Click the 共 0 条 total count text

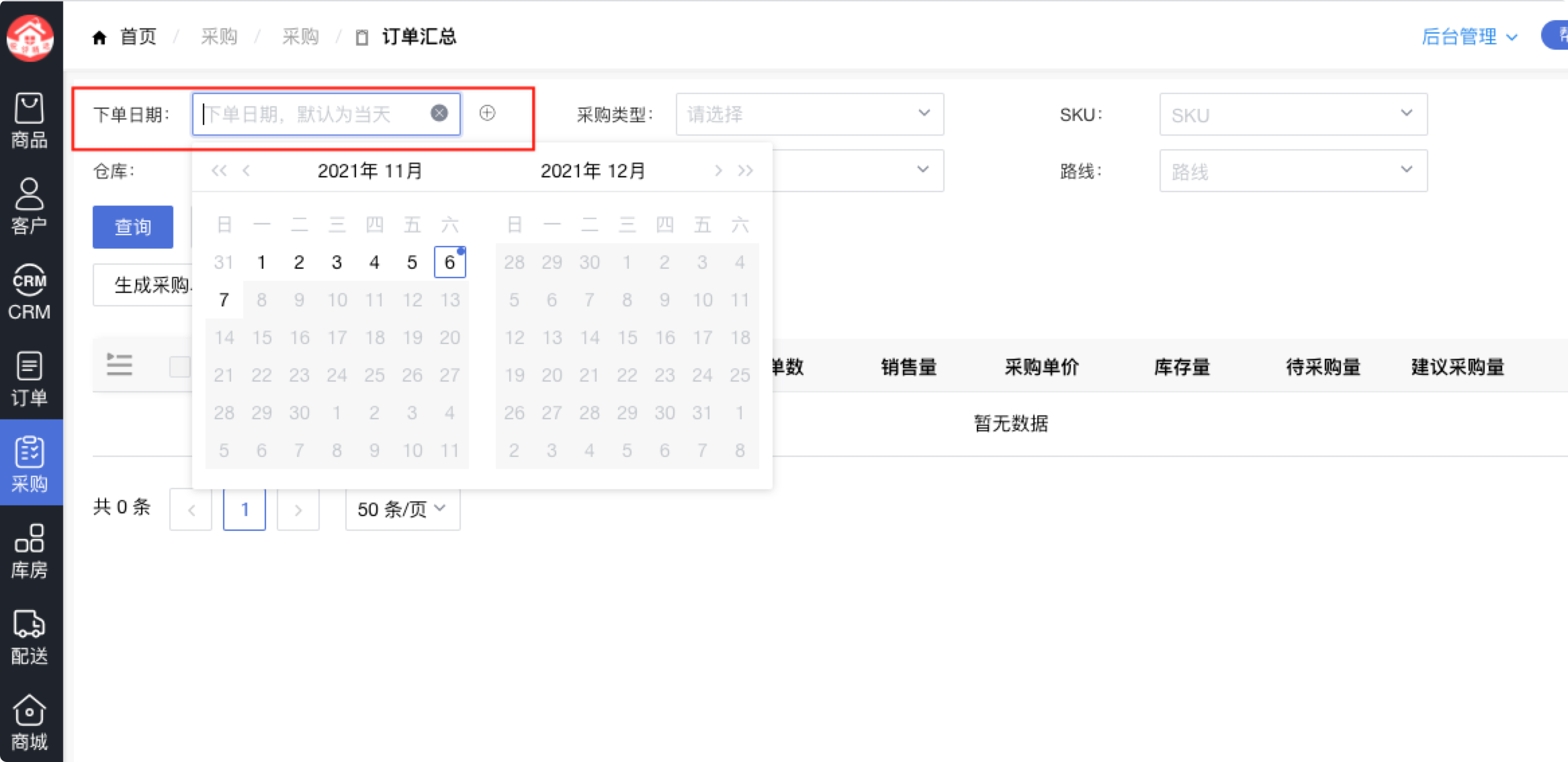[122, 507]
